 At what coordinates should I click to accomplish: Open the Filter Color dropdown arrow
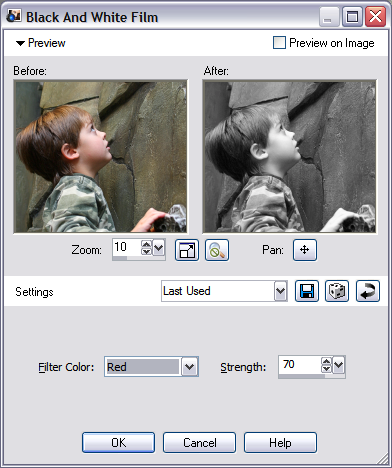click(190, 367)
